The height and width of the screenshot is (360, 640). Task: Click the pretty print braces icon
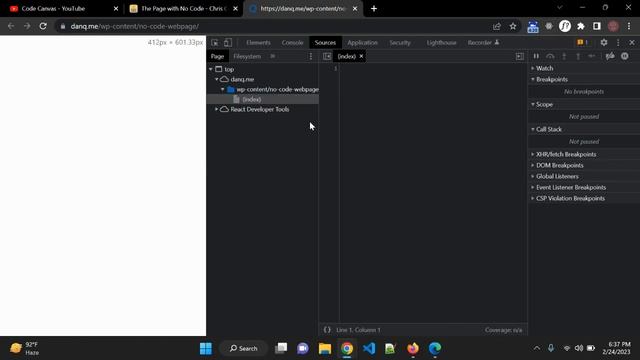pos(327,330)
